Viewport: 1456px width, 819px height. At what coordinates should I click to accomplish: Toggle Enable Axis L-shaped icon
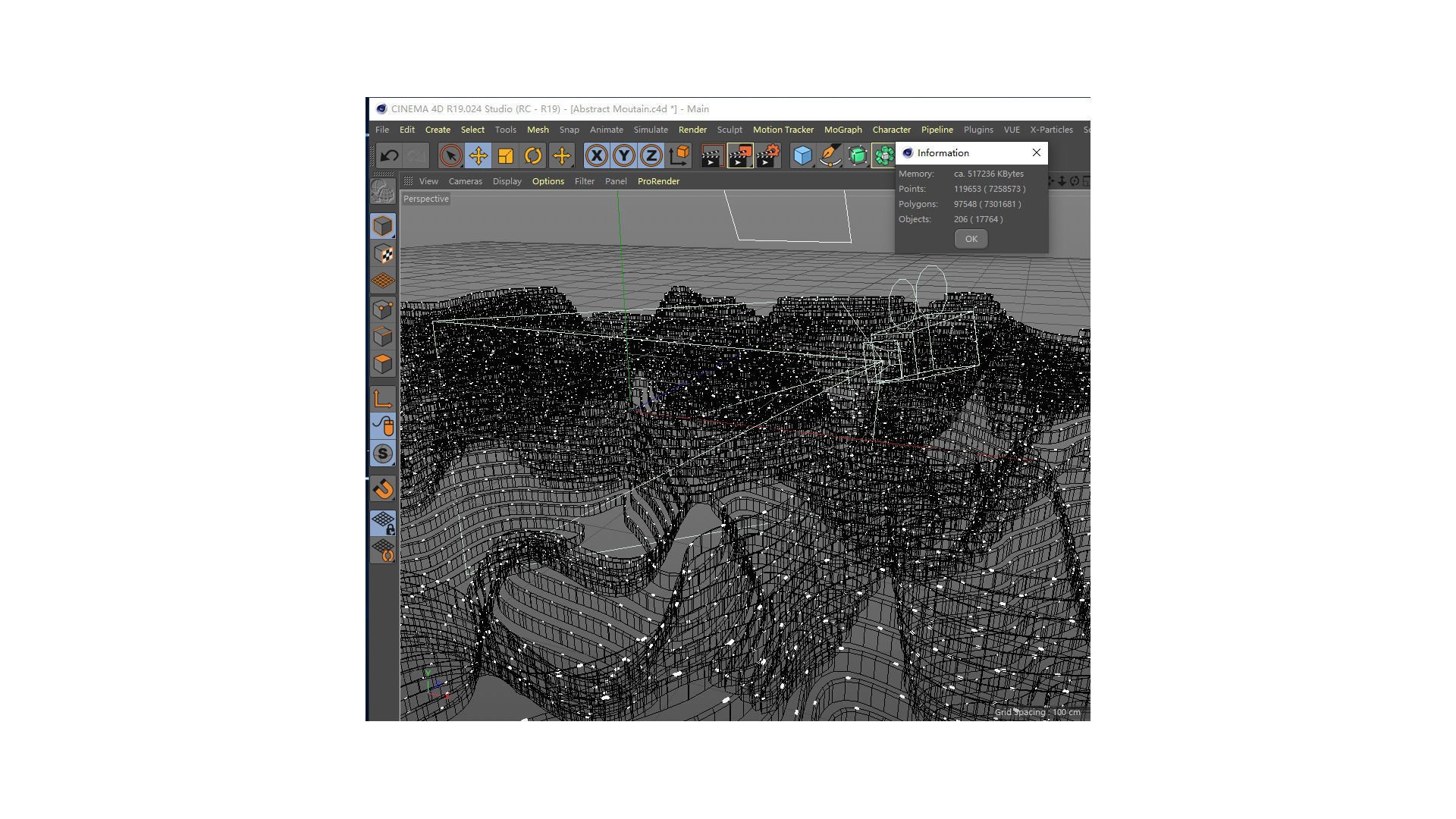point(383,399)
